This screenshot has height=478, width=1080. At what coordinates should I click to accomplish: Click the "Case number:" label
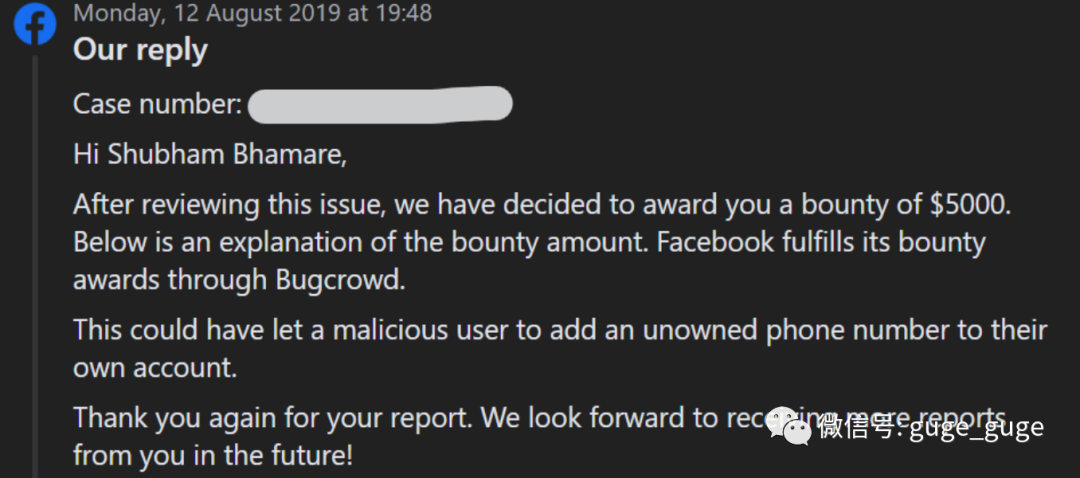click(x=158, y=105)
